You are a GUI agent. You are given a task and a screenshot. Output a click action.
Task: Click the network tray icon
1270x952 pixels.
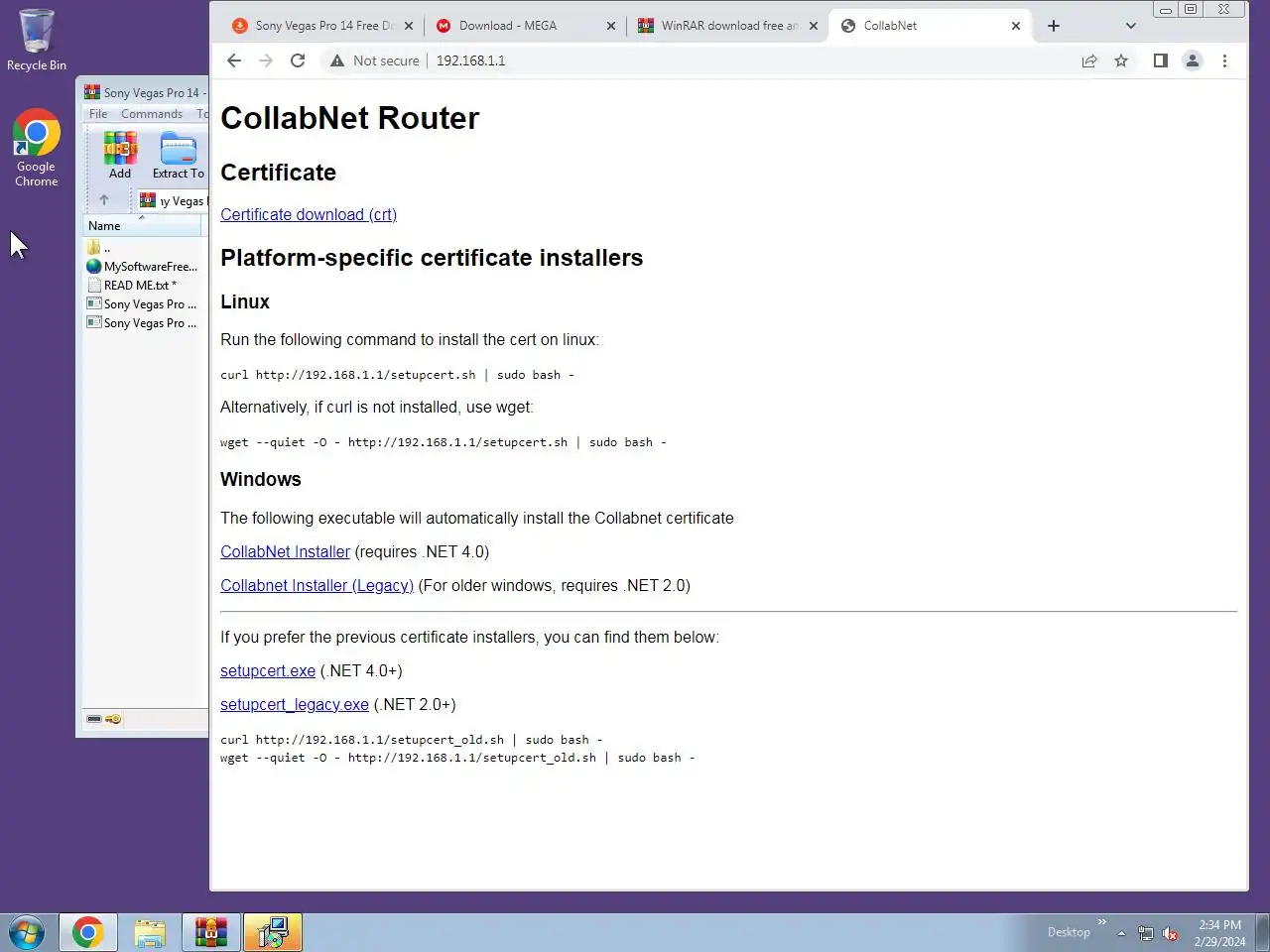pyautogui.click(x=1146, y=933)
